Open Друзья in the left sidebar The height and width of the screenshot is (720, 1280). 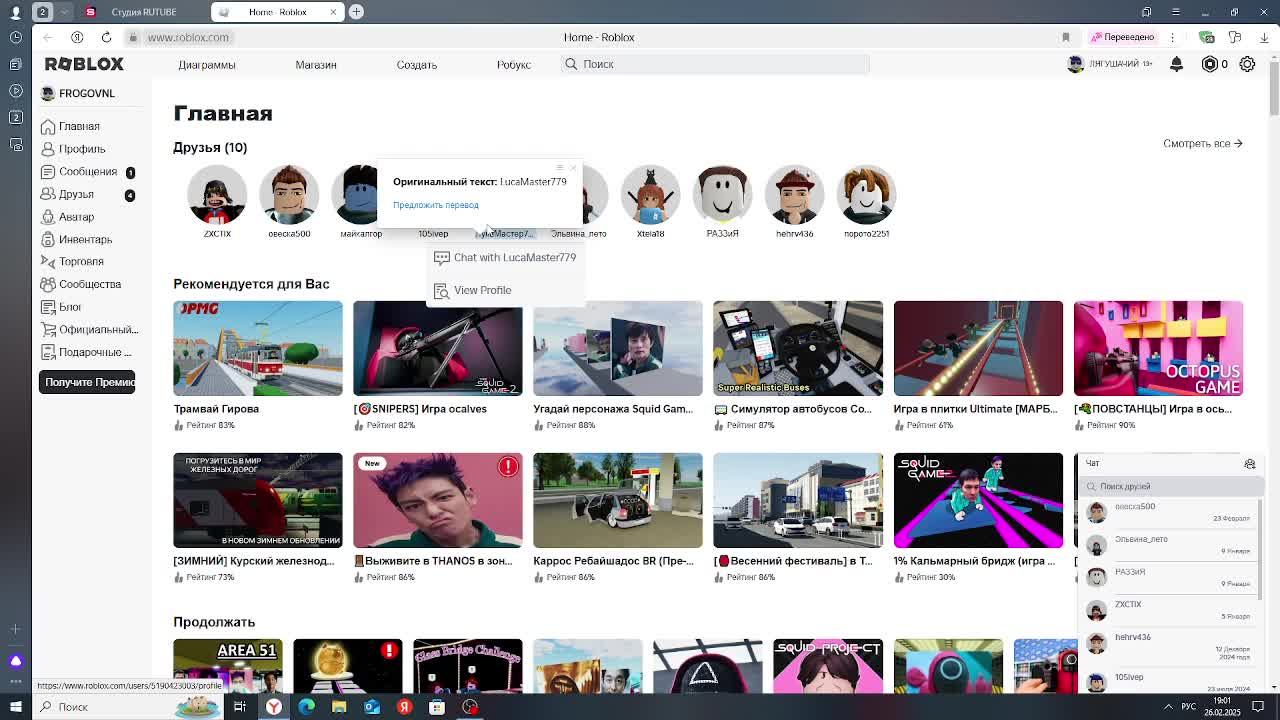pyautogui.click(x=68, y=194)
